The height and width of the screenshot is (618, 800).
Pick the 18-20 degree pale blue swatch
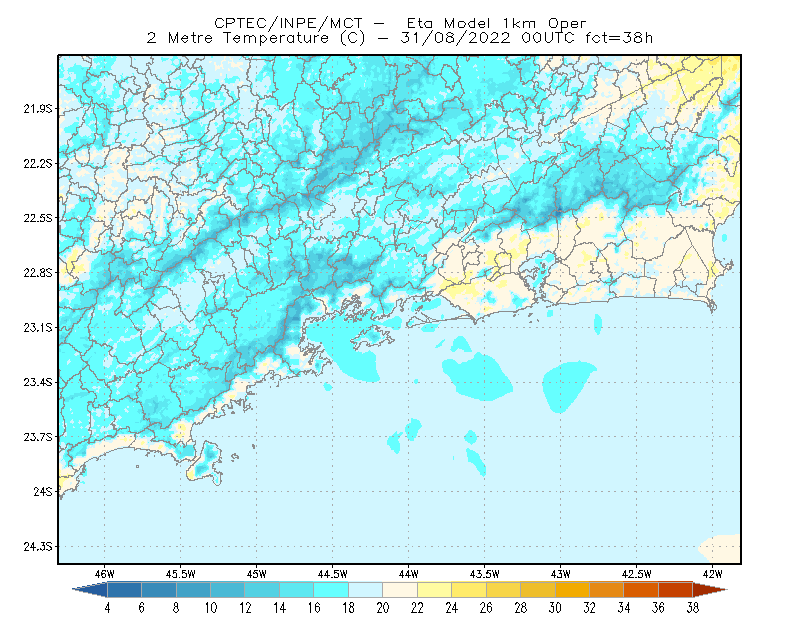365,590
